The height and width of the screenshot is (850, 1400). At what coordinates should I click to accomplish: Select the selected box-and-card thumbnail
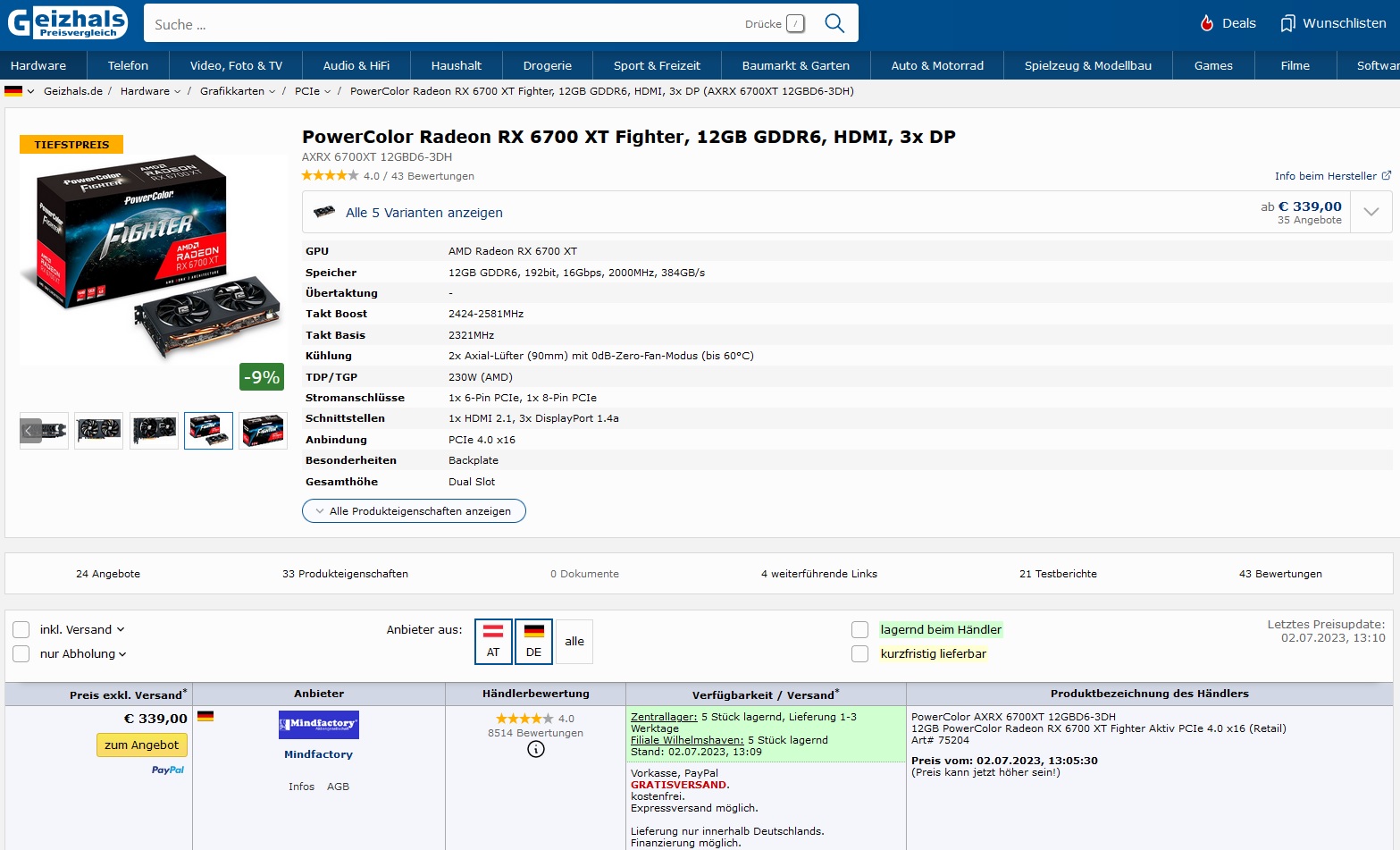pyautogui.click(x=208, y=431)
